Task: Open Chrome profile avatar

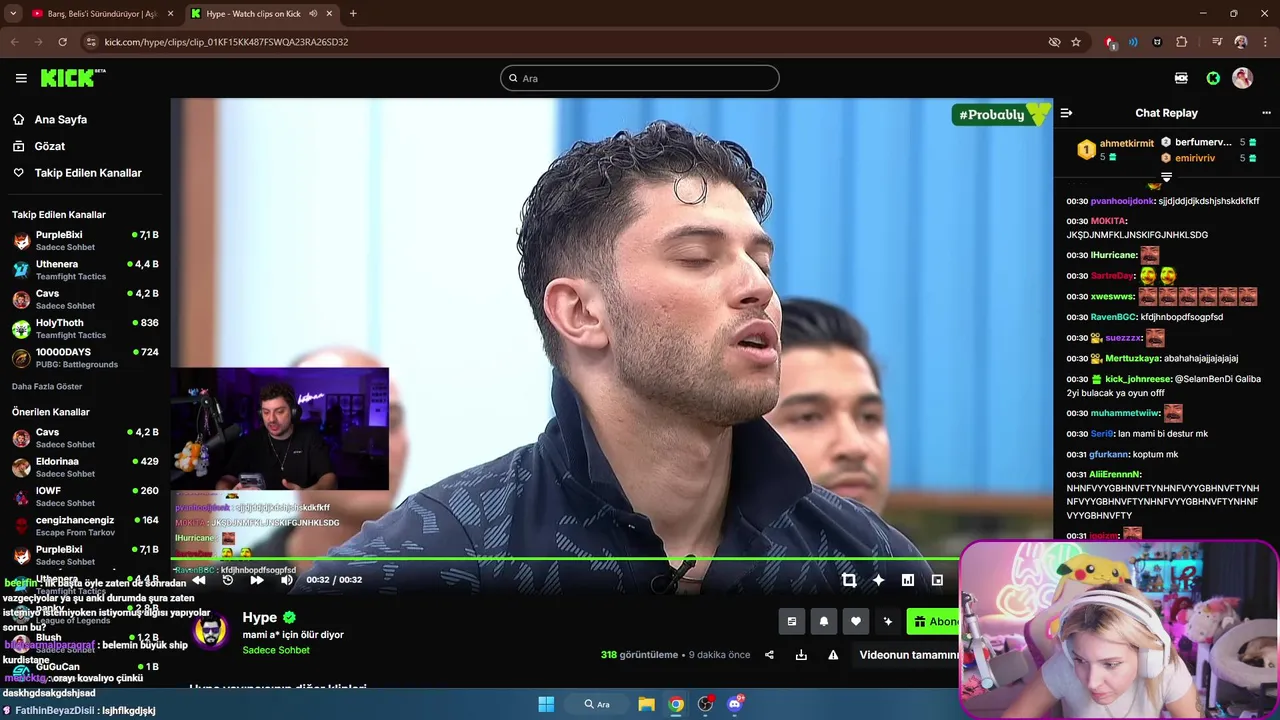Action: coord(1241,42)
